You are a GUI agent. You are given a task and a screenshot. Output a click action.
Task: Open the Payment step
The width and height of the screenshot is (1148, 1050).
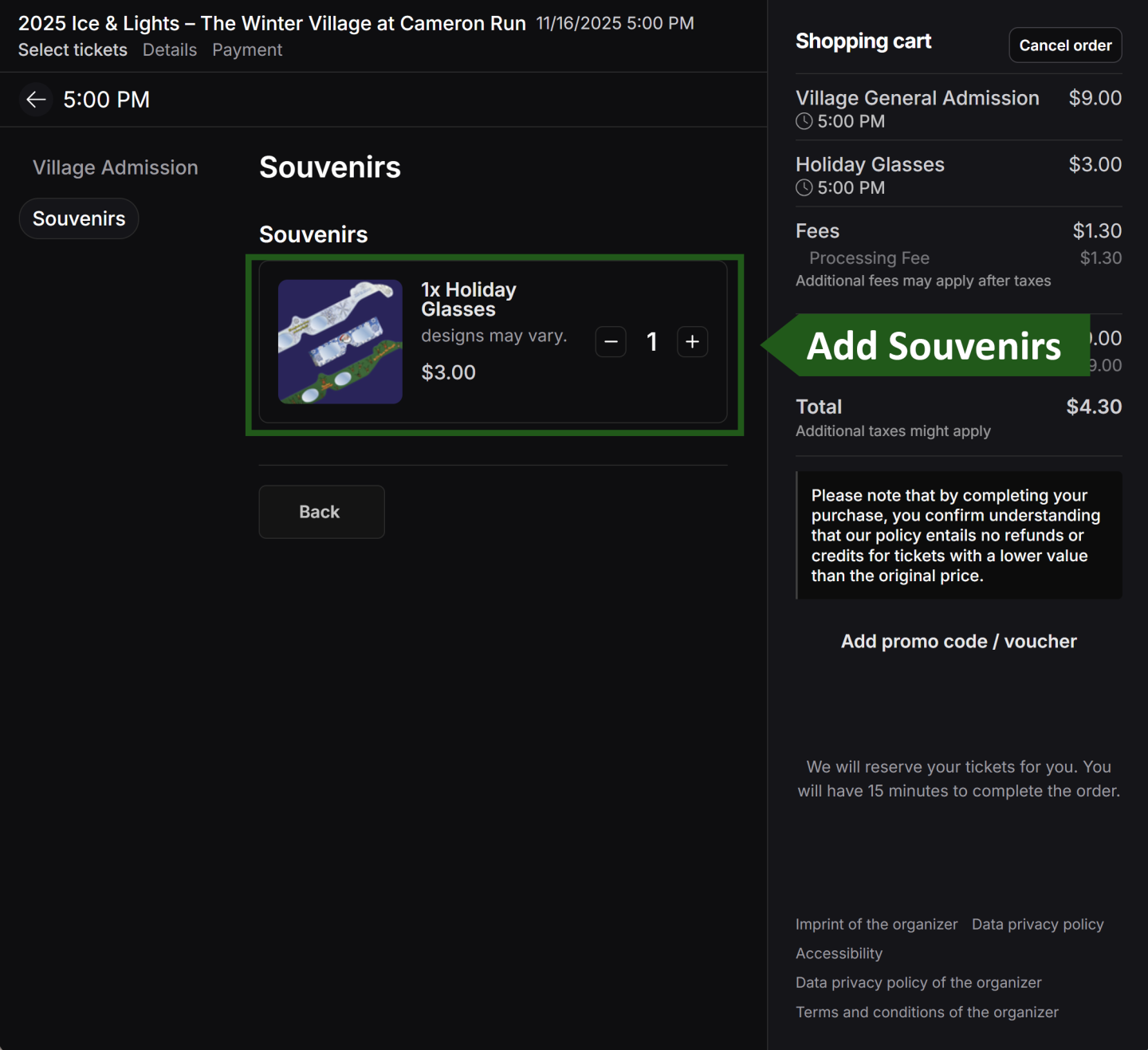point(247,49)
